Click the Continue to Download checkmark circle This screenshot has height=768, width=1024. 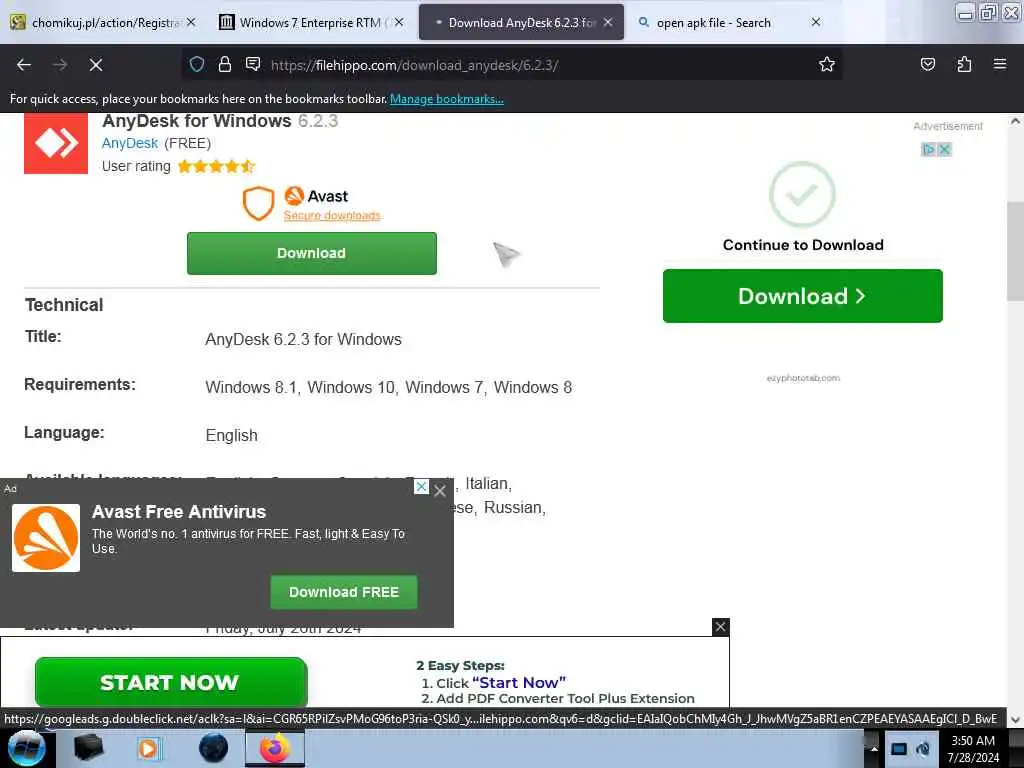click(x=802, y=194)
